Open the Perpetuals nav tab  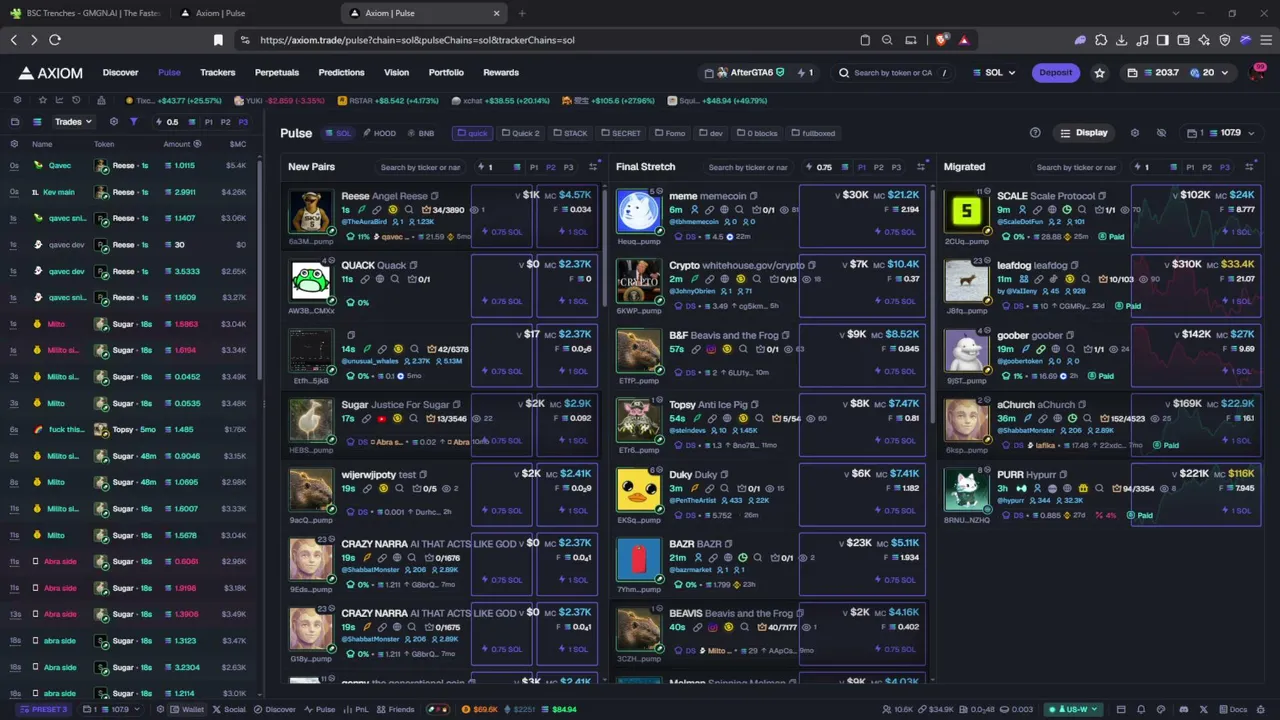[277, 73]
